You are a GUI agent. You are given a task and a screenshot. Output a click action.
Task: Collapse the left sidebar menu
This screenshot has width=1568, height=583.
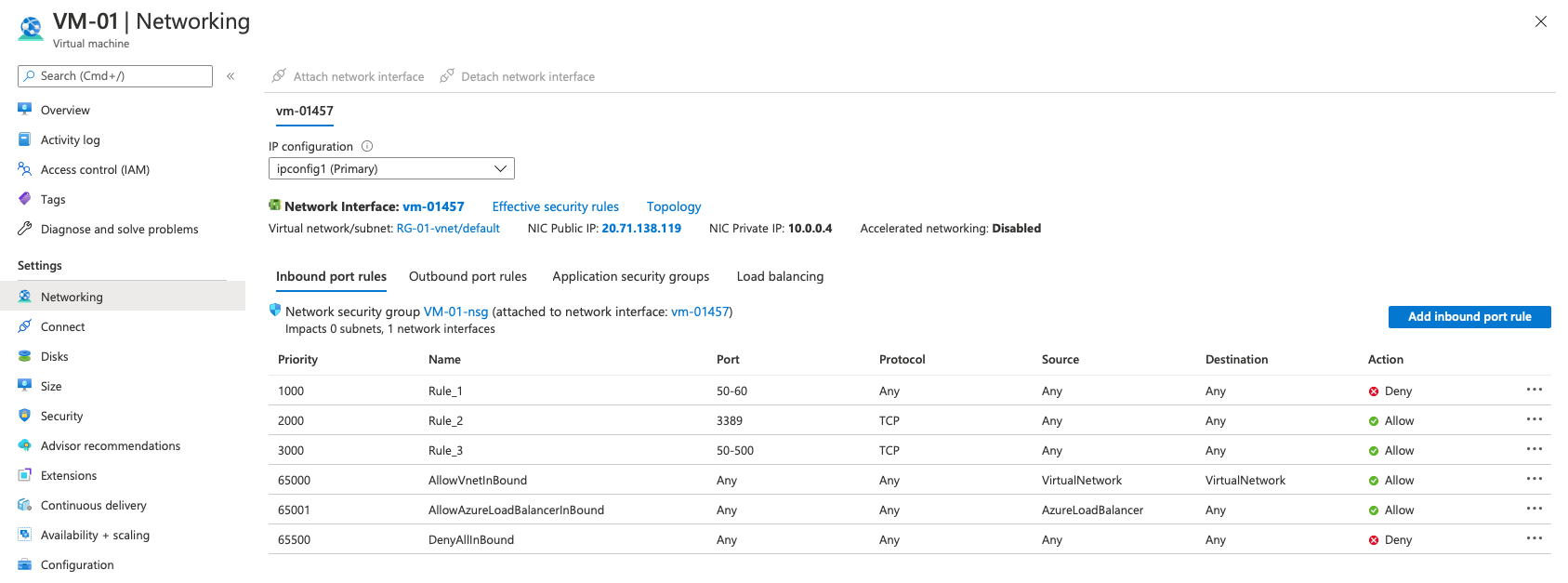coord(231,76)
